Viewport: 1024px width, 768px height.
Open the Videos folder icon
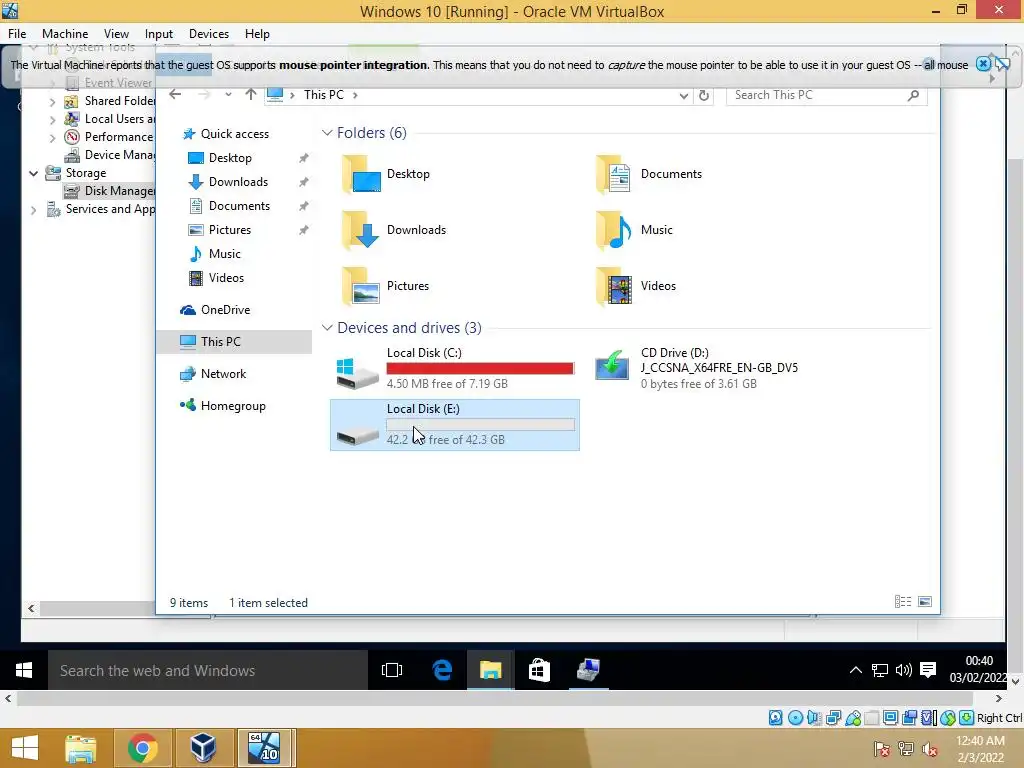click(614, 286)
